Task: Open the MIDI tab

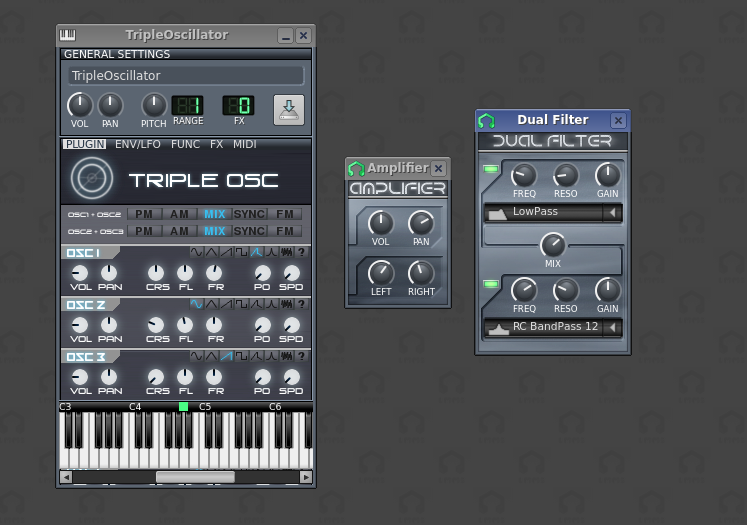Action: [x=245, y=144]
